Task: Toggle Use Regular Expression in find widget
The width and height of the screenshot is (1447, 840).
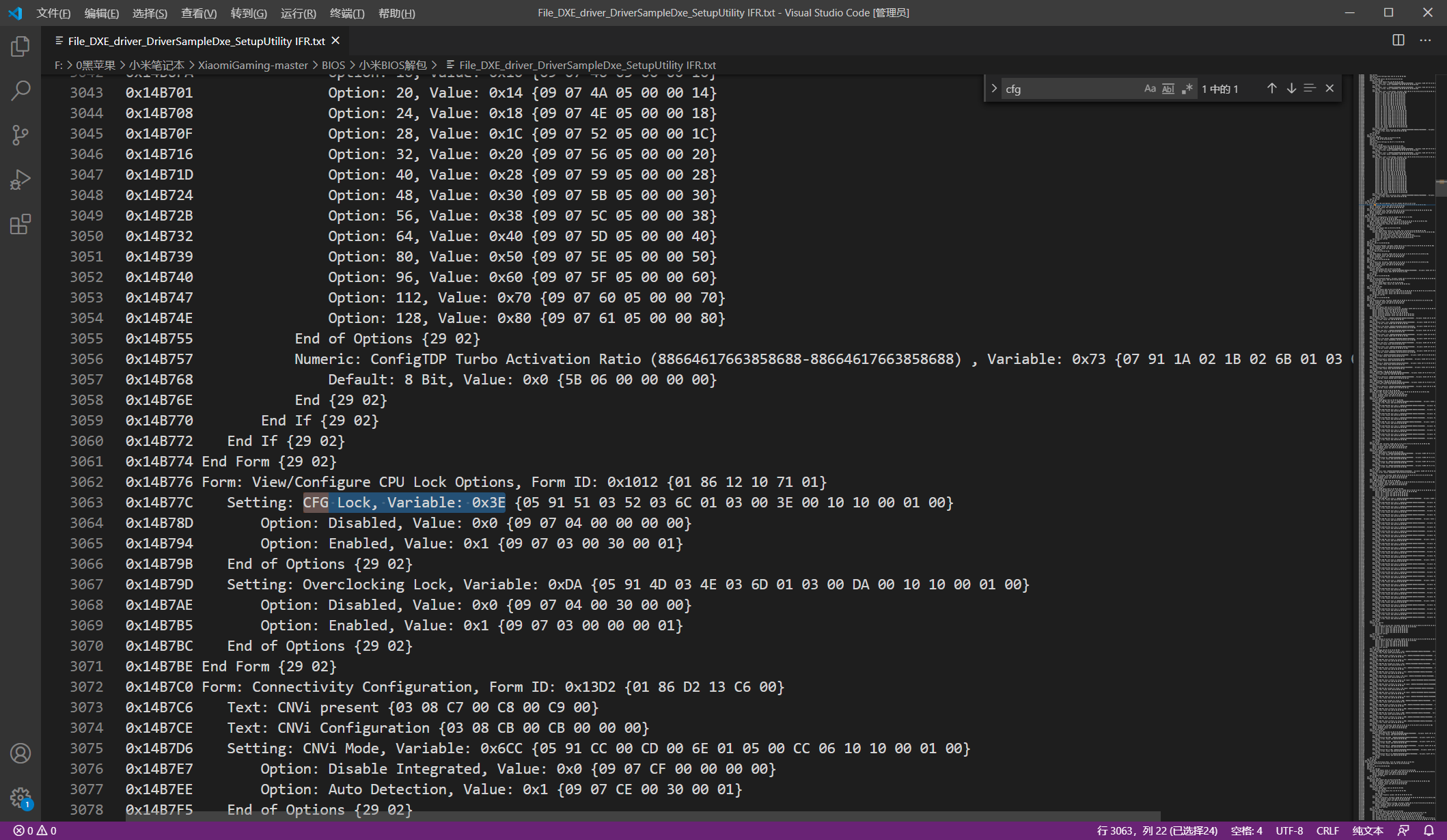Action: 1187,89
